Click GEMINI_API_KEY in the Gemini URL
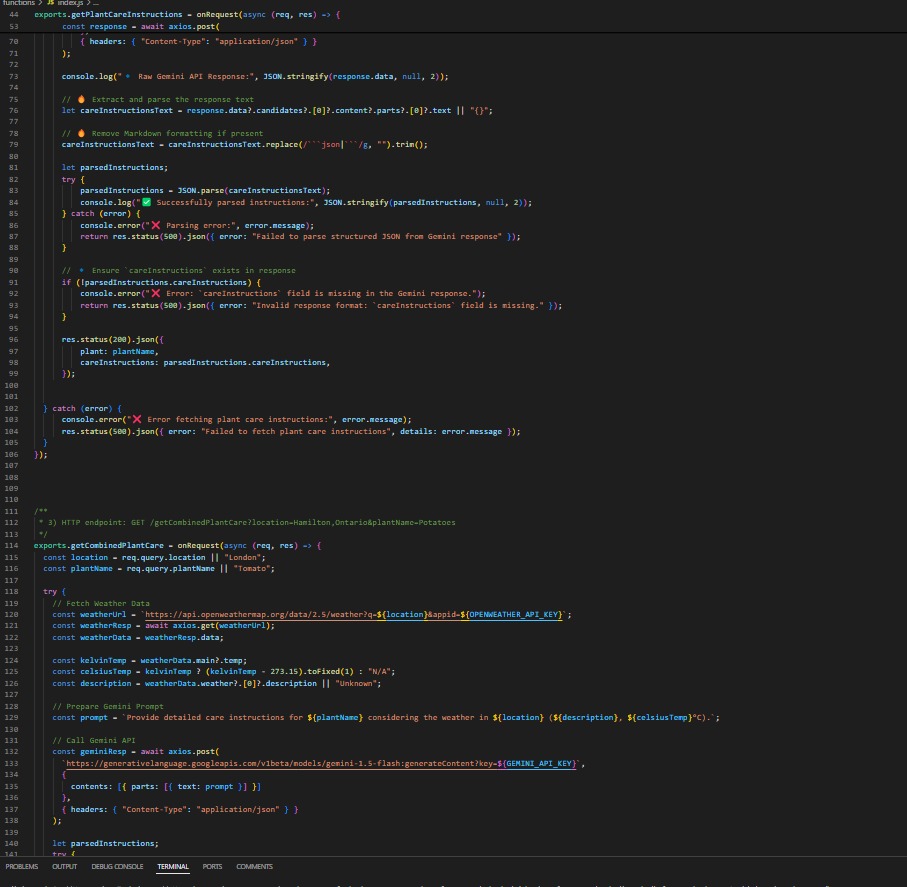Screen dimensions: 907x887 pos(539,763)
